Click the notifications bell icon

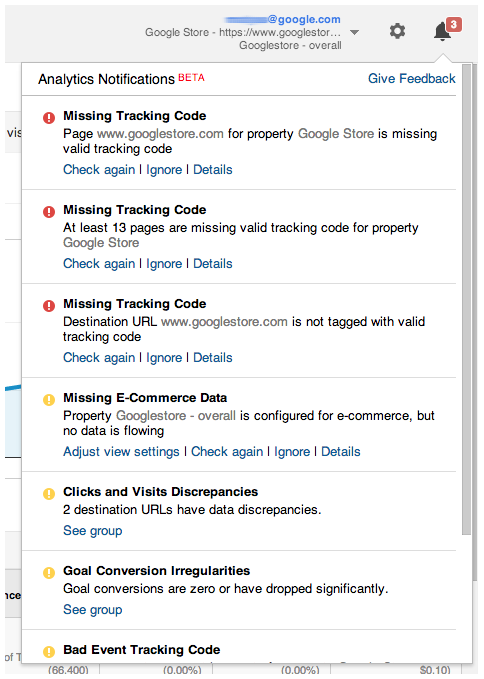tap(442, 32)
